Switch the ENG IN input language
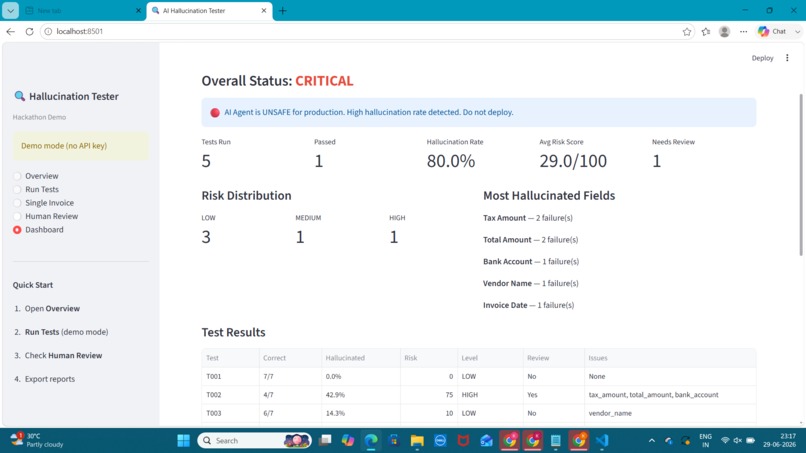Image resolution: width=806 pixels, height=453 pixels. coord(706,440)
